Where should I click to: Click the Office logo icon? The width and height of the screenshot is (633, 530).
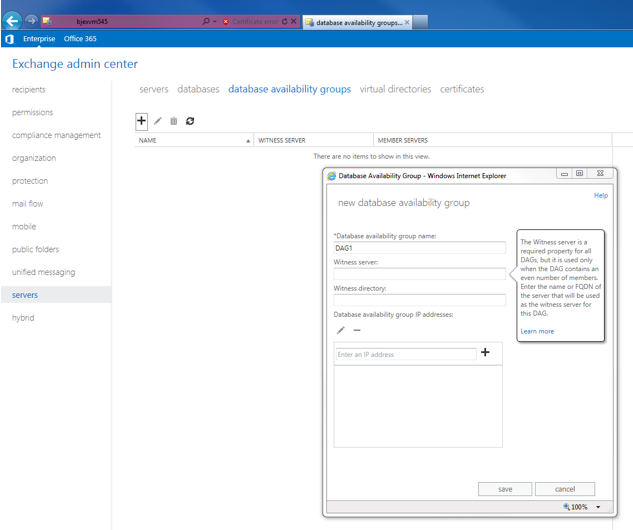click(x=10, y=39)
